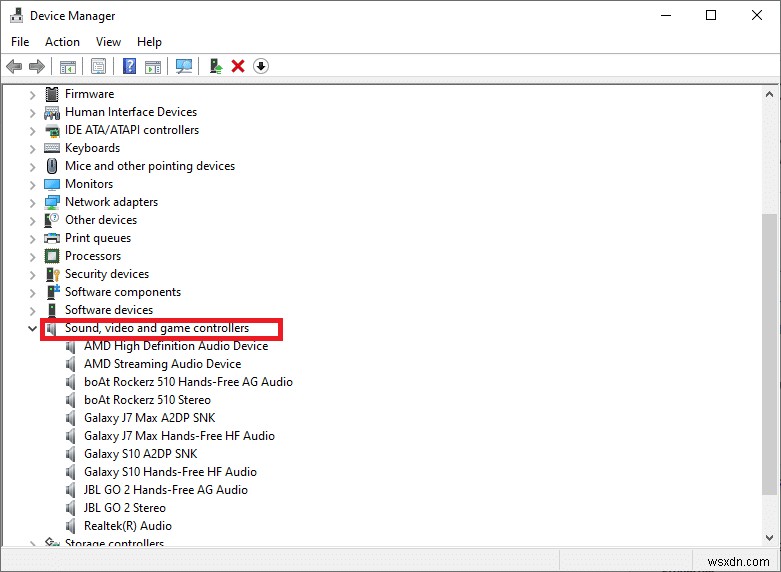Show/hide console tree toolbar icon
The image size is (781, 572).
click(x=68, y=66)
